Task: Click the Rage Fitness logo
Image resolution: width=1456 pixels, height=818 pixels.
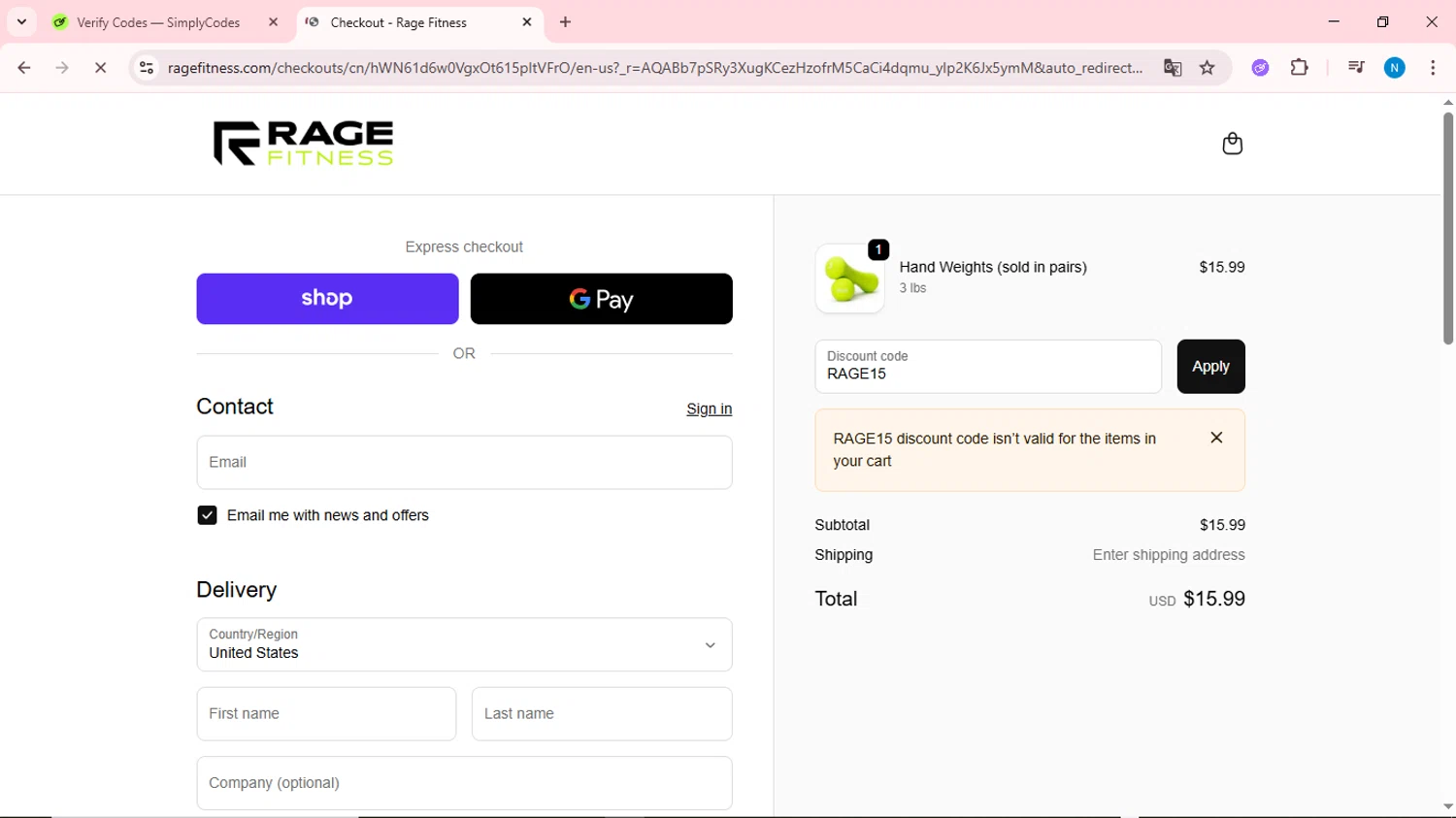Action: [x=303, y=144]
